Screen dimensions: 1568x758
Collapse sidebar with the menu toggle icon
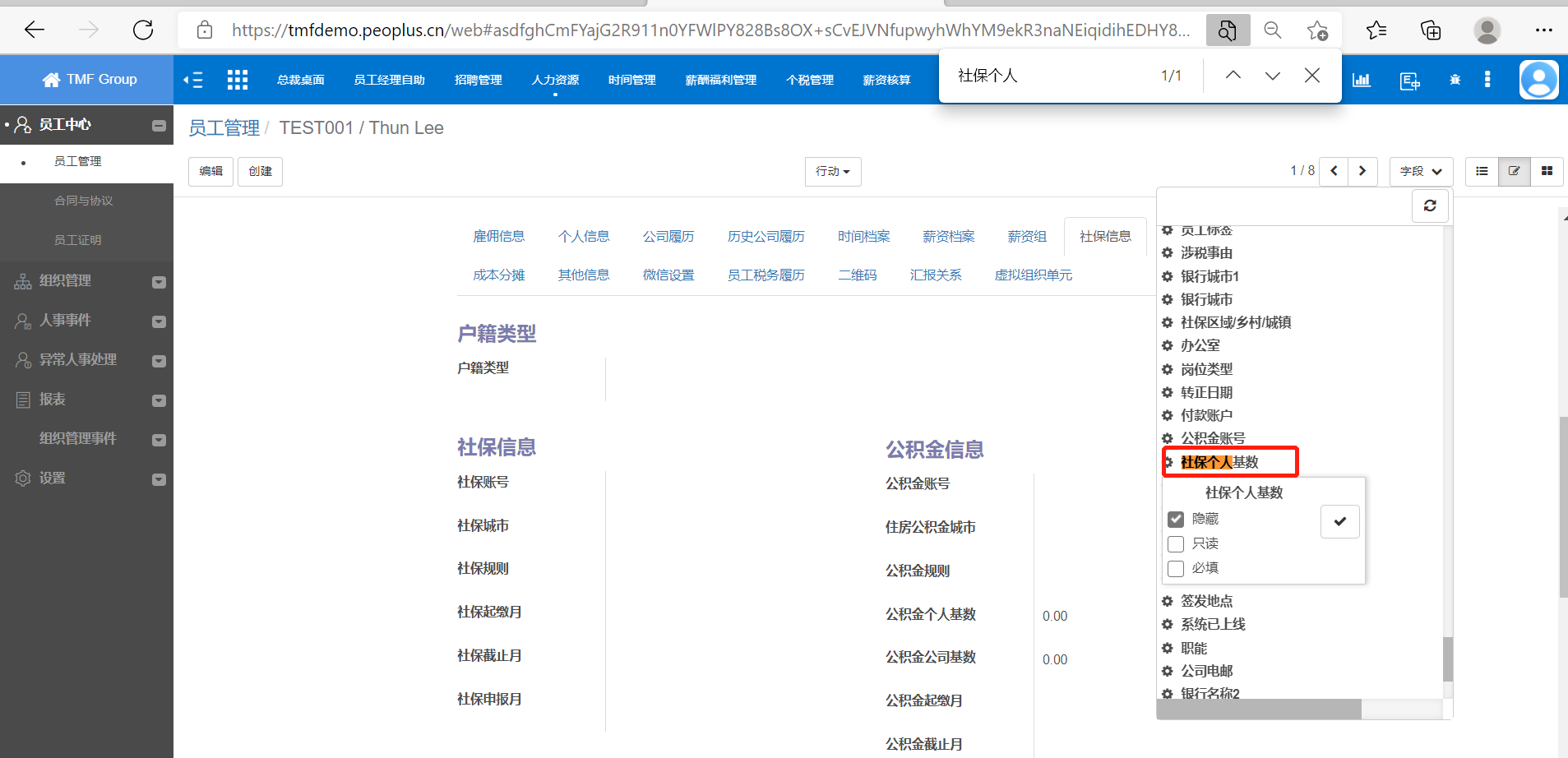pos(193,80)
